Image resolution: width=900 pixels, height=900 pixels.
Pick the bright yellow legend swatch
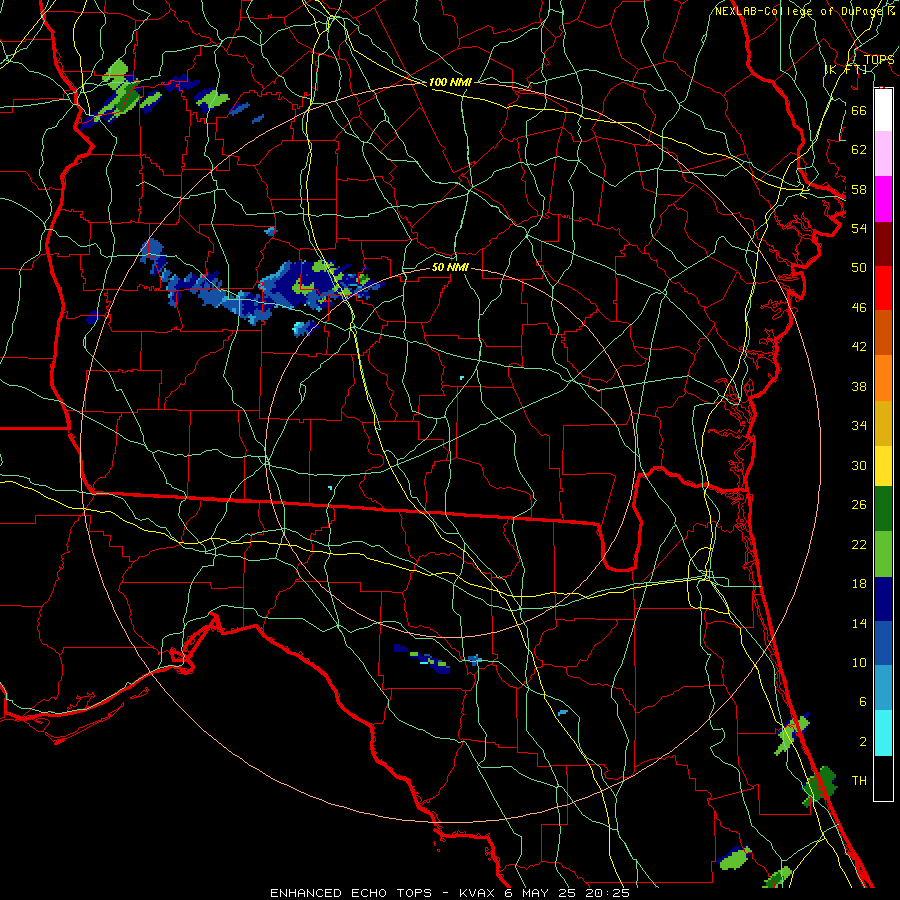[883, 466]
